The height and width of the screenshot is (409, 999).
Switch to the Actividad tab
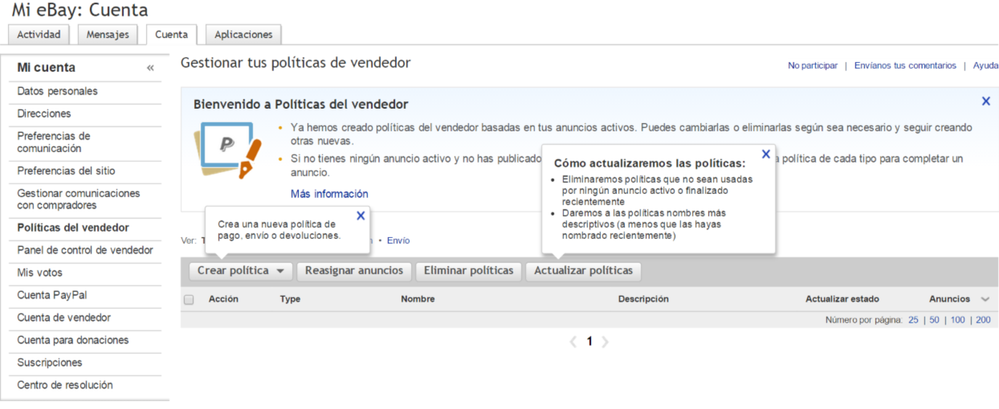coord(39,34)
